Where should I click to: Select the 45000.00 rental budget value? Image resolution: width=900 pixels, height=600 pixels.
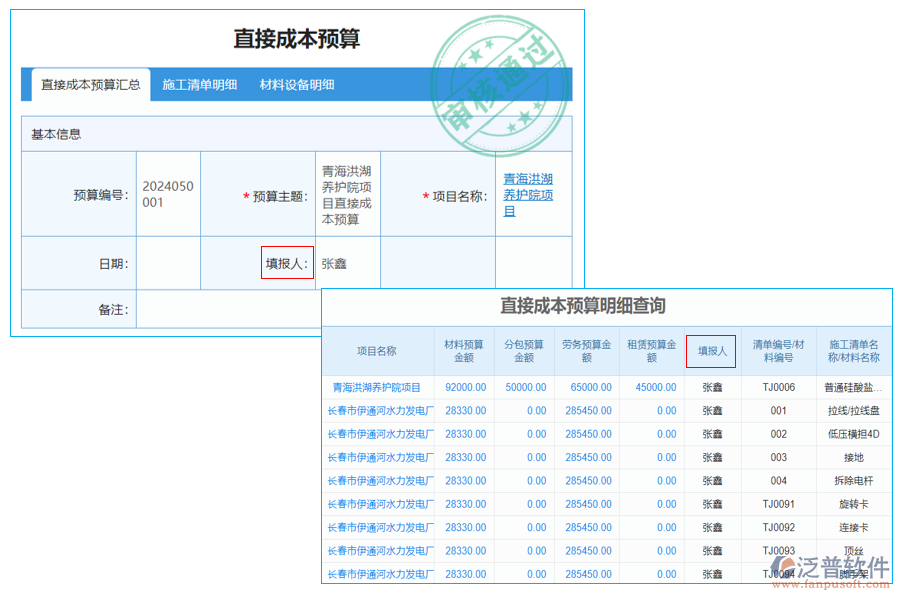(x=651, y=387)
